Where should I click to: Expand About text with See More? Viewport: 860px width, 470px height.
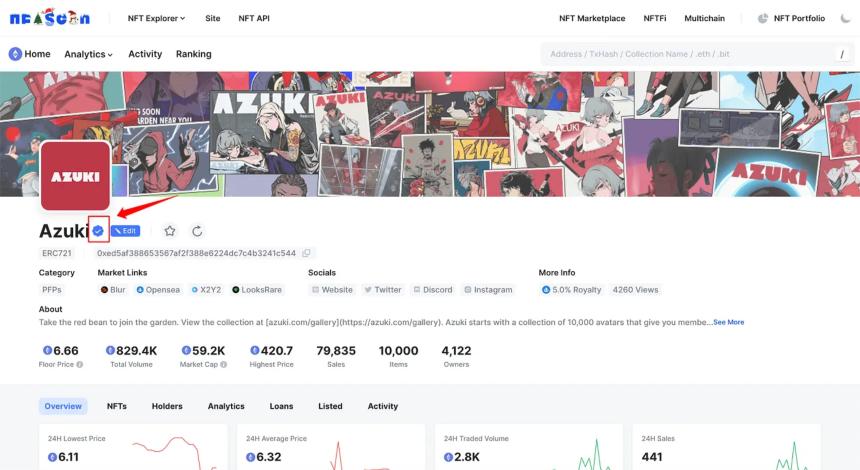728,322
